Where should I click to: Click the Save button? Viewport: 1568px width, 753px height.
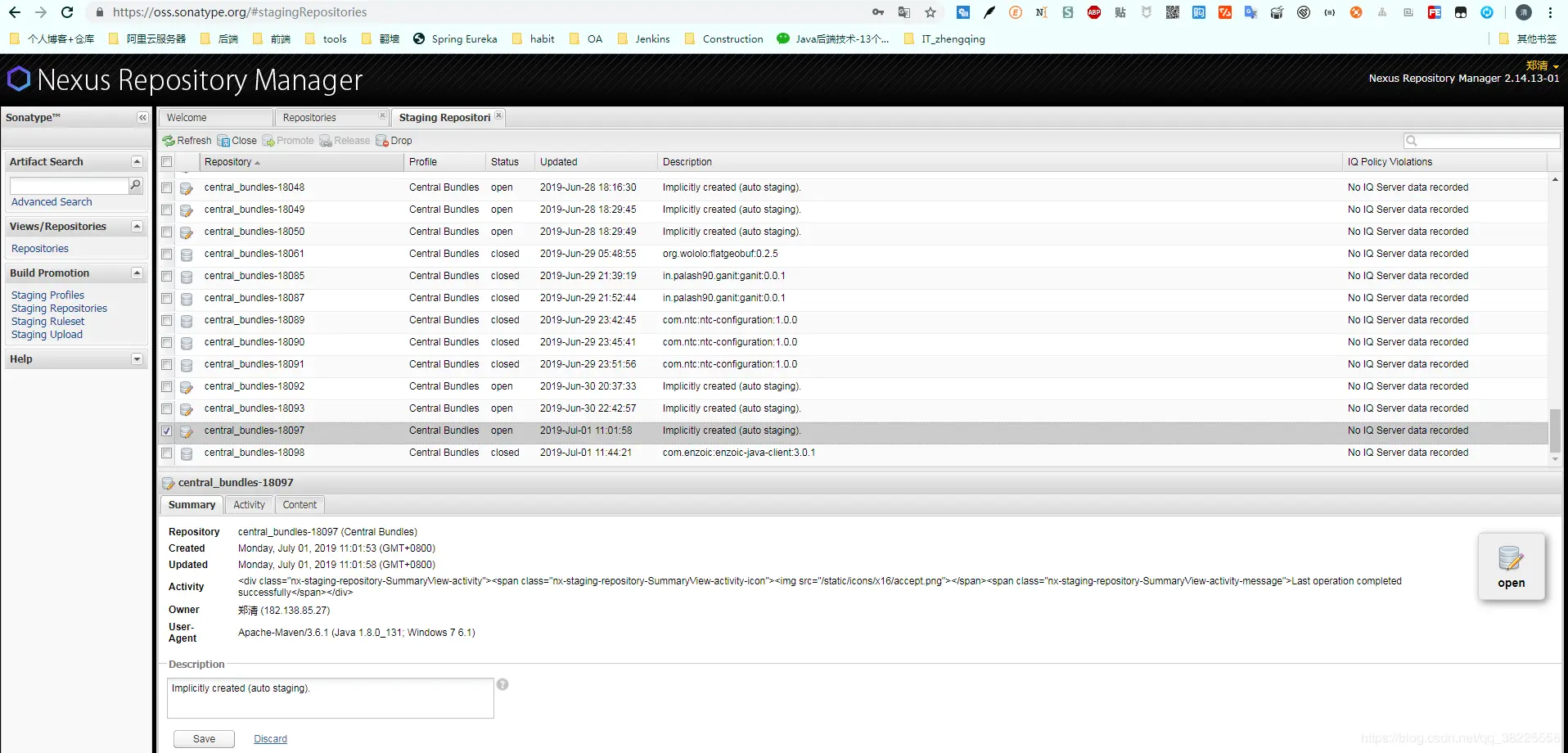click(204, 739)
